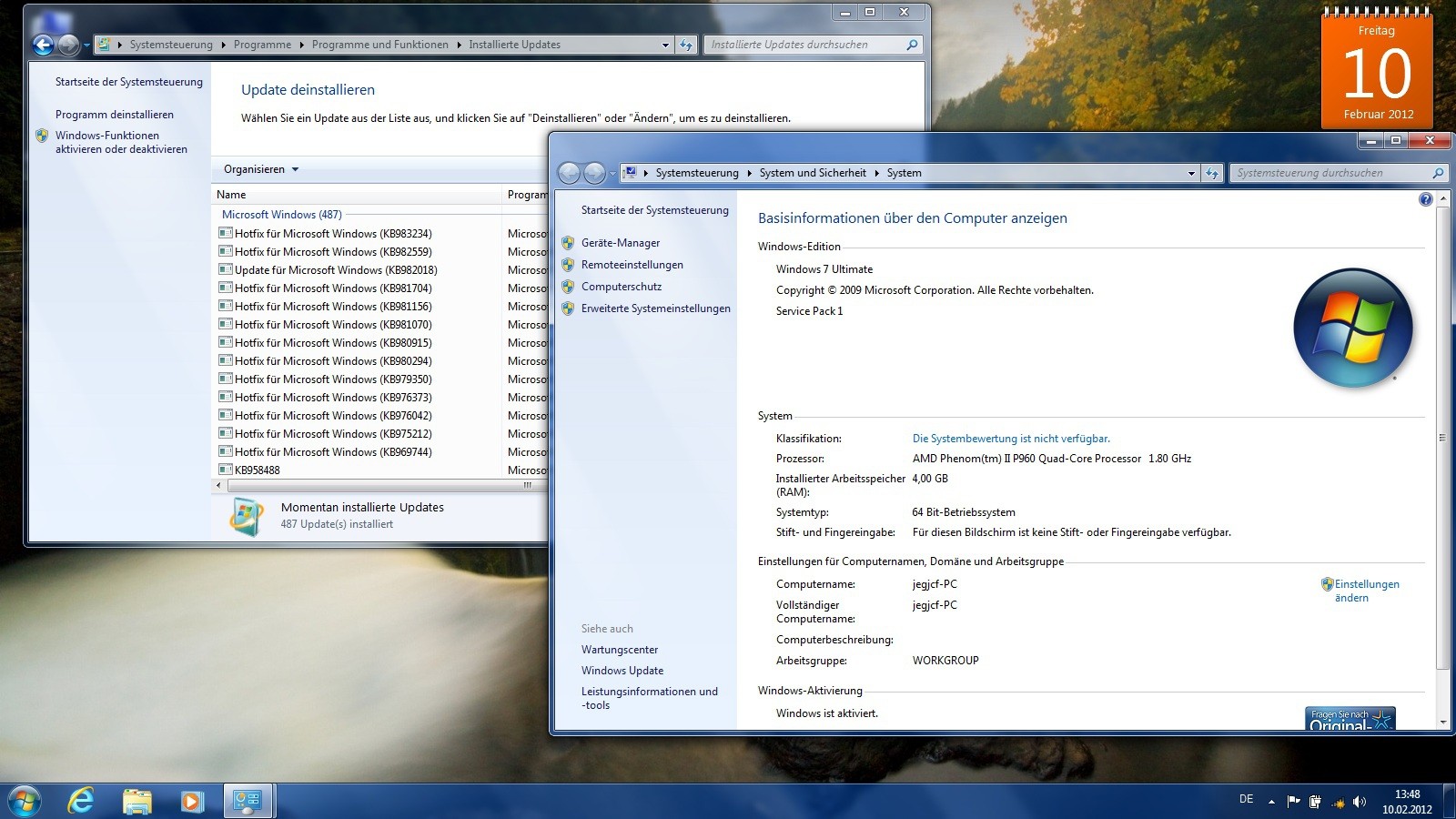Click the Back button in System window
This screenshot has height=819, width=1456.
coord(569,173)
